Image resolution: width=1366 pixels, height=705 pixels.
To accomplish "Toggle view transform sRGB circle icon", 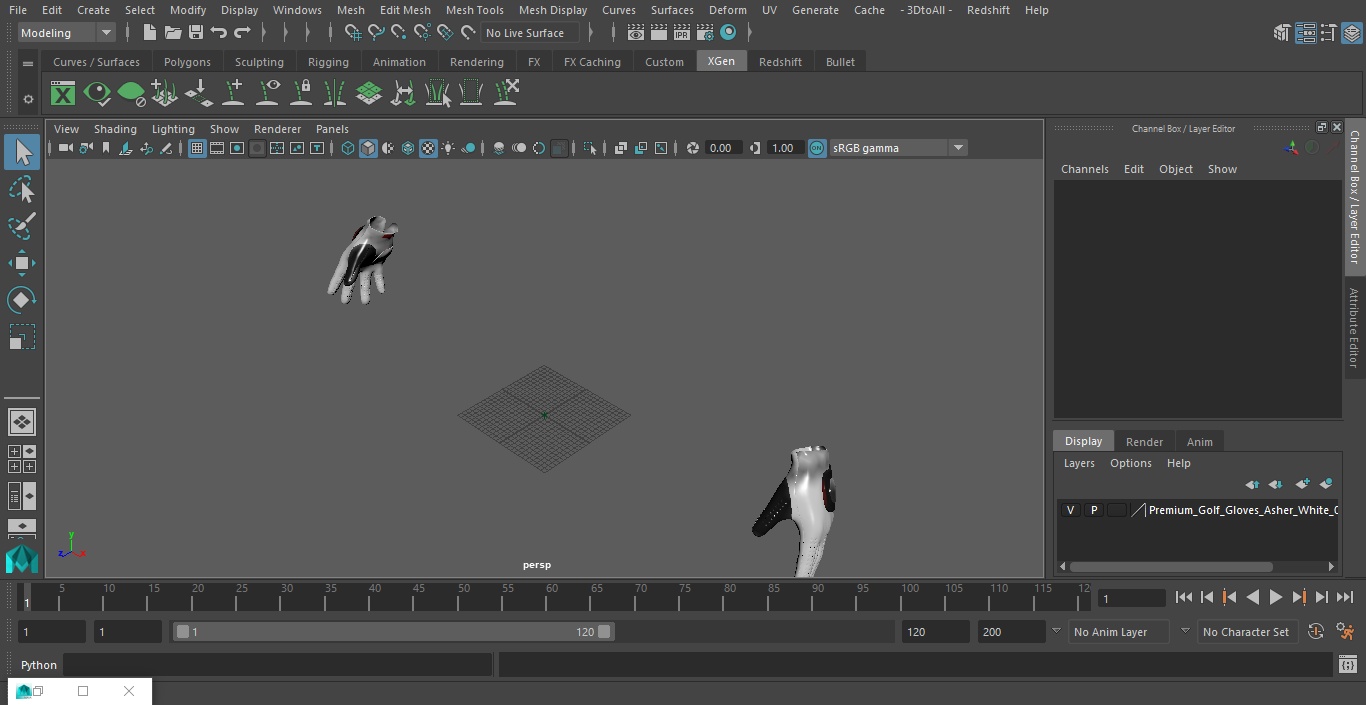I will pyautogui.click(x=817, y=148).
